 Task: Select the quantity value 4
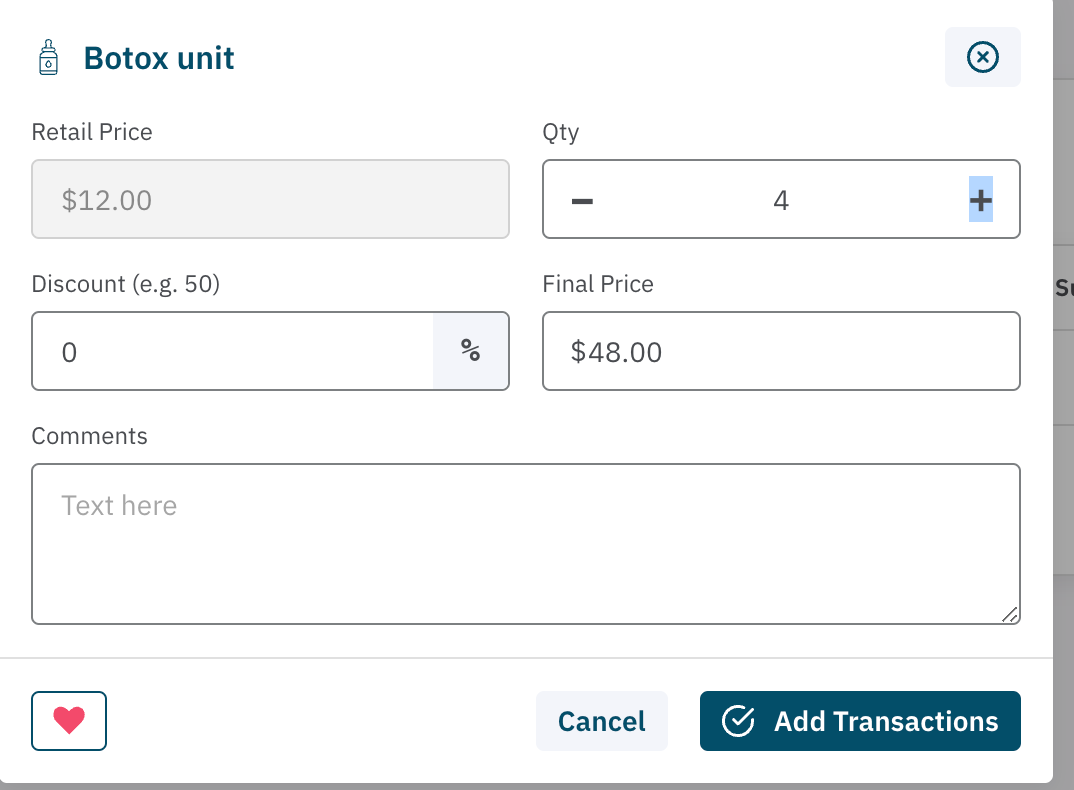coord(781,200)
